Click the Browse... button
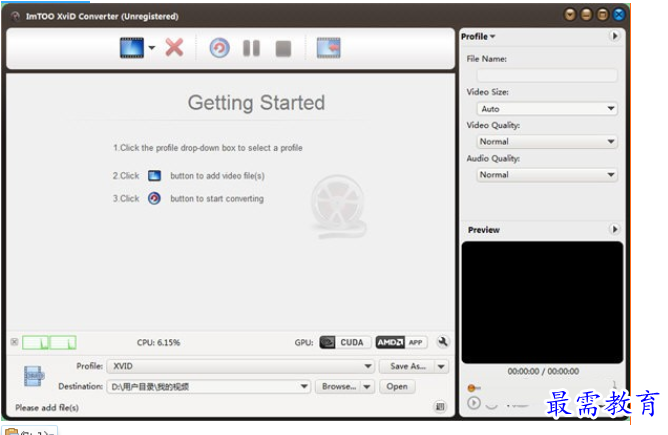The image size is (668, 435). point(338,387)
